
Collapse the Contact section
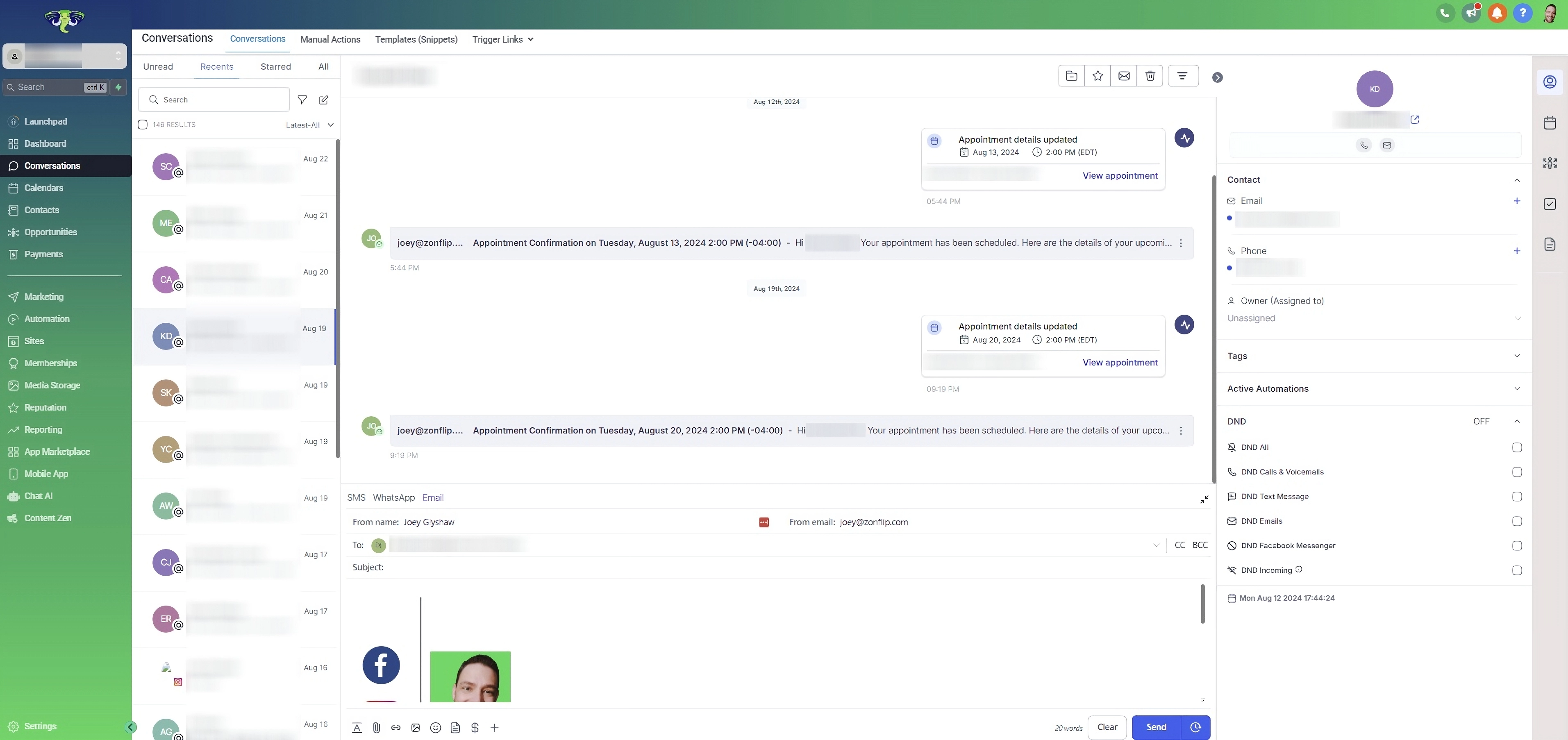[x=1516, y=180]
